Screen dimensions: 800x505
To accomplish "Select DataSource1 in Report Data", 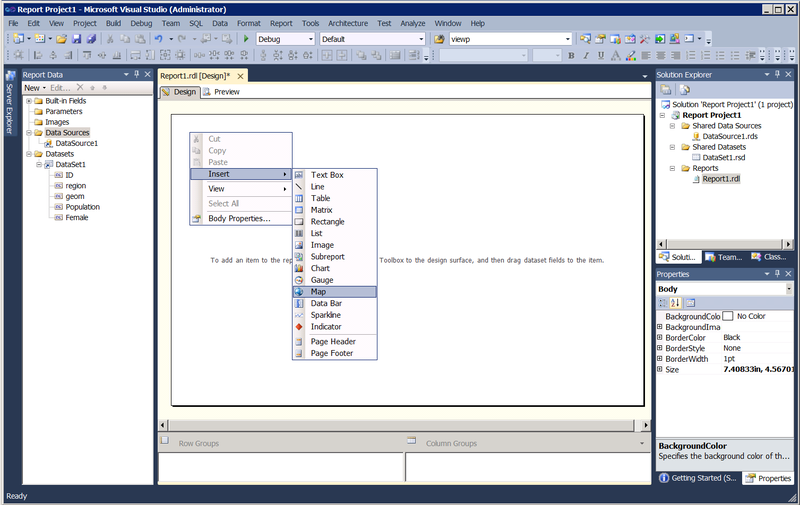I will 77,143.
